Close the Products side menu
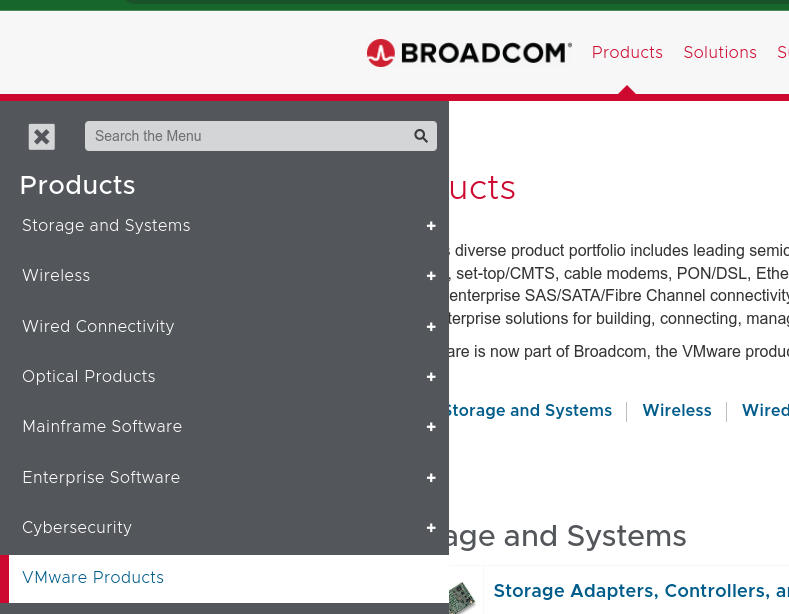The height and width of the screenshot is (614, 789). point(42,136)
